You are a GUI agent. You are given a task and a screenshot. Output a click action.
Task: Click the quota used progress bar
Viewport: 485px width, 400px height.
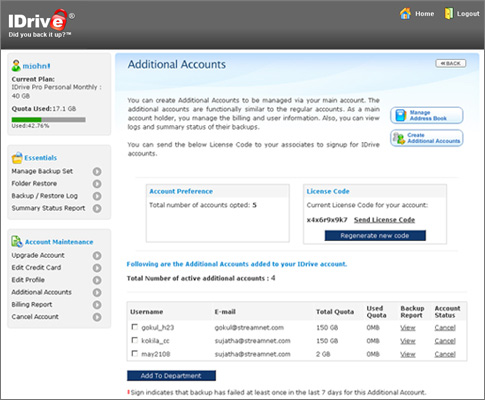click(49, 119)
